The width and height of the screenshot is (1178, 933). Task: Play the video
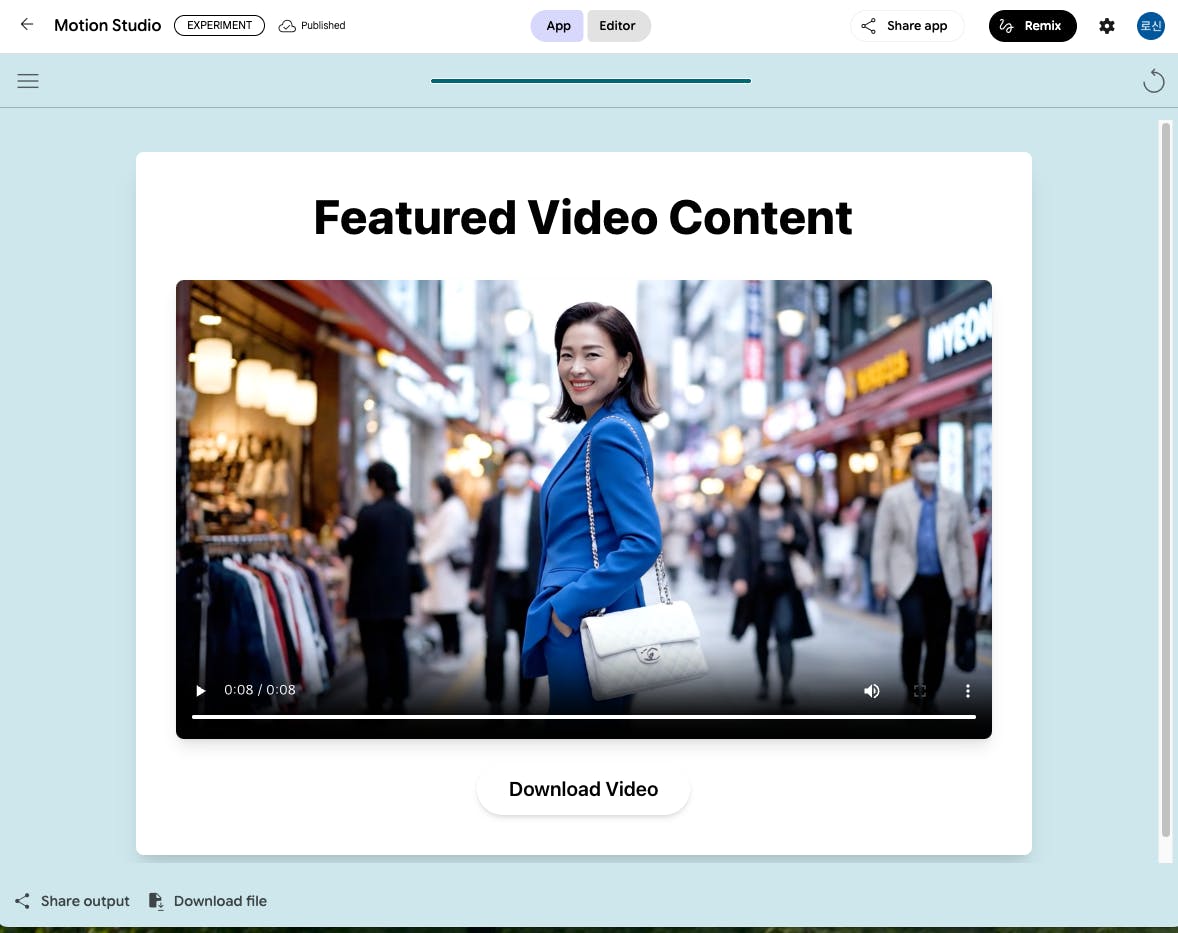pyautogui.click(x=201, y=690)
